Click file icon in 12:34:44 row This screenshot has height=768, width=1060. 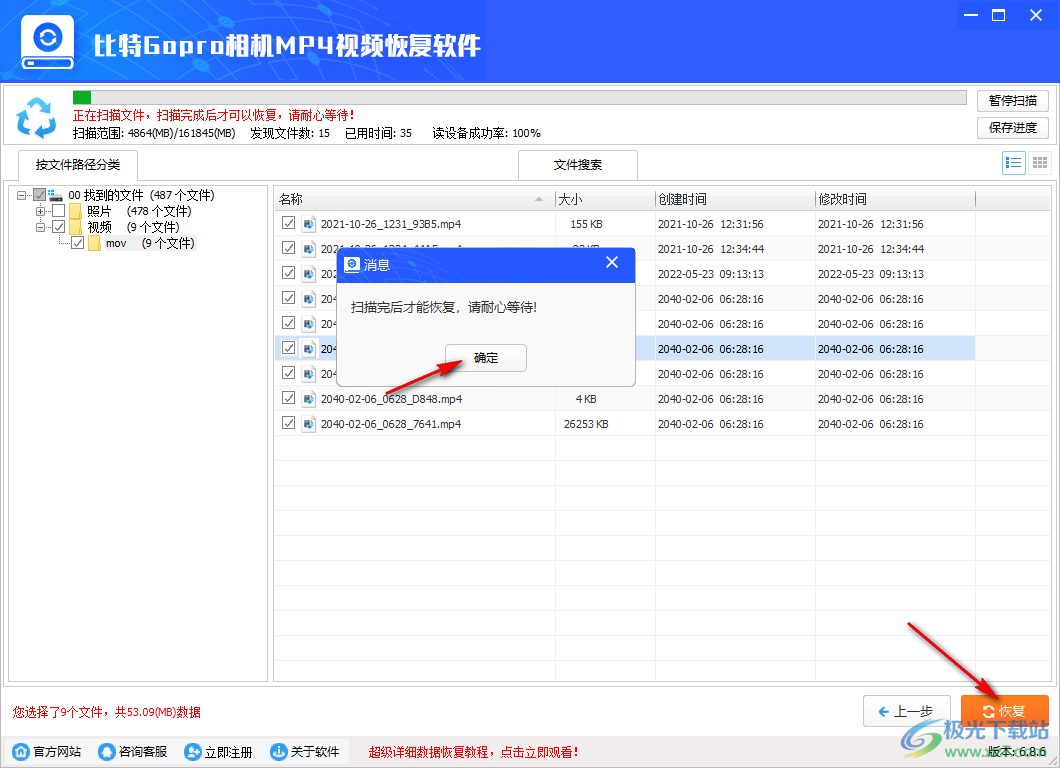point(308,249)
